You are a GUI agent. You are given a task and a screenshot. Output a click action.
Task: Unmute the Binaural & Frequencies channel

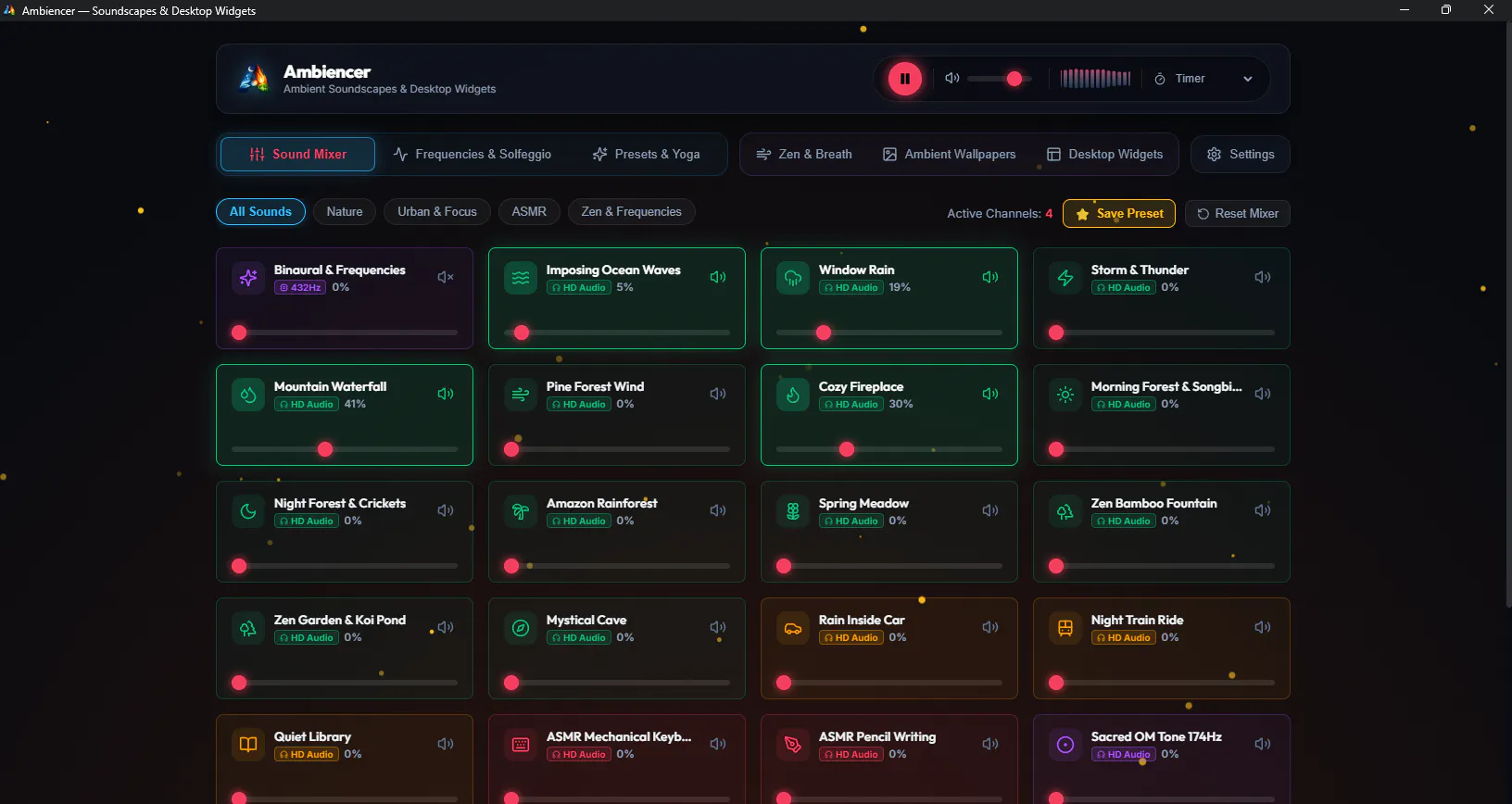(446, 277)
